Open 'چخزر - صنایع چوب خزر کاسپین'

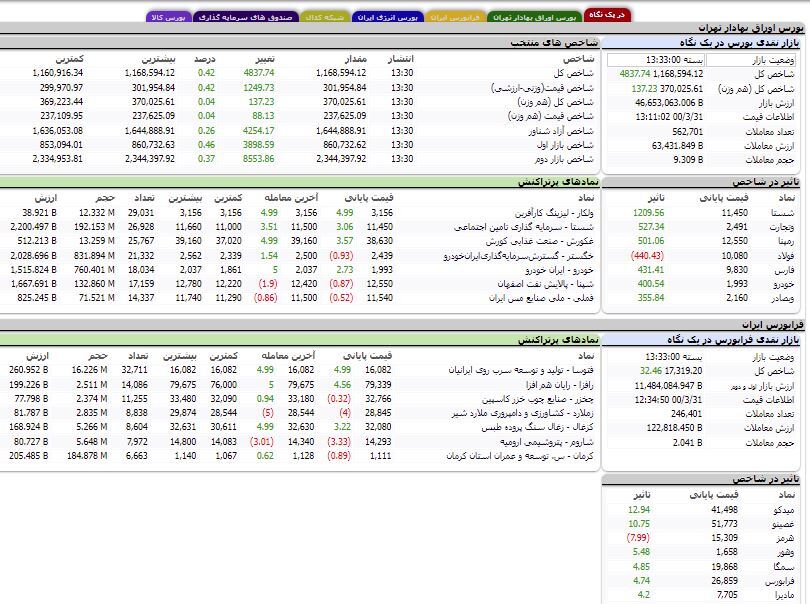538,399
